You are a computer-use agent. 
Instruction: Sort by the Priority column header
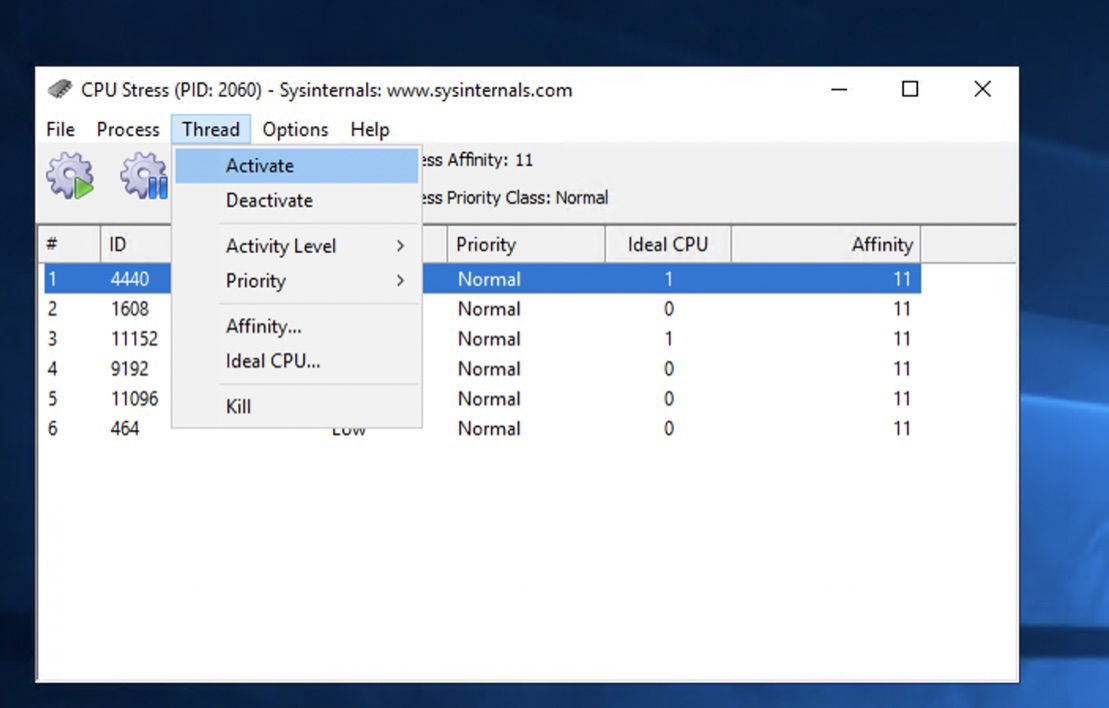tap(526, 245)
